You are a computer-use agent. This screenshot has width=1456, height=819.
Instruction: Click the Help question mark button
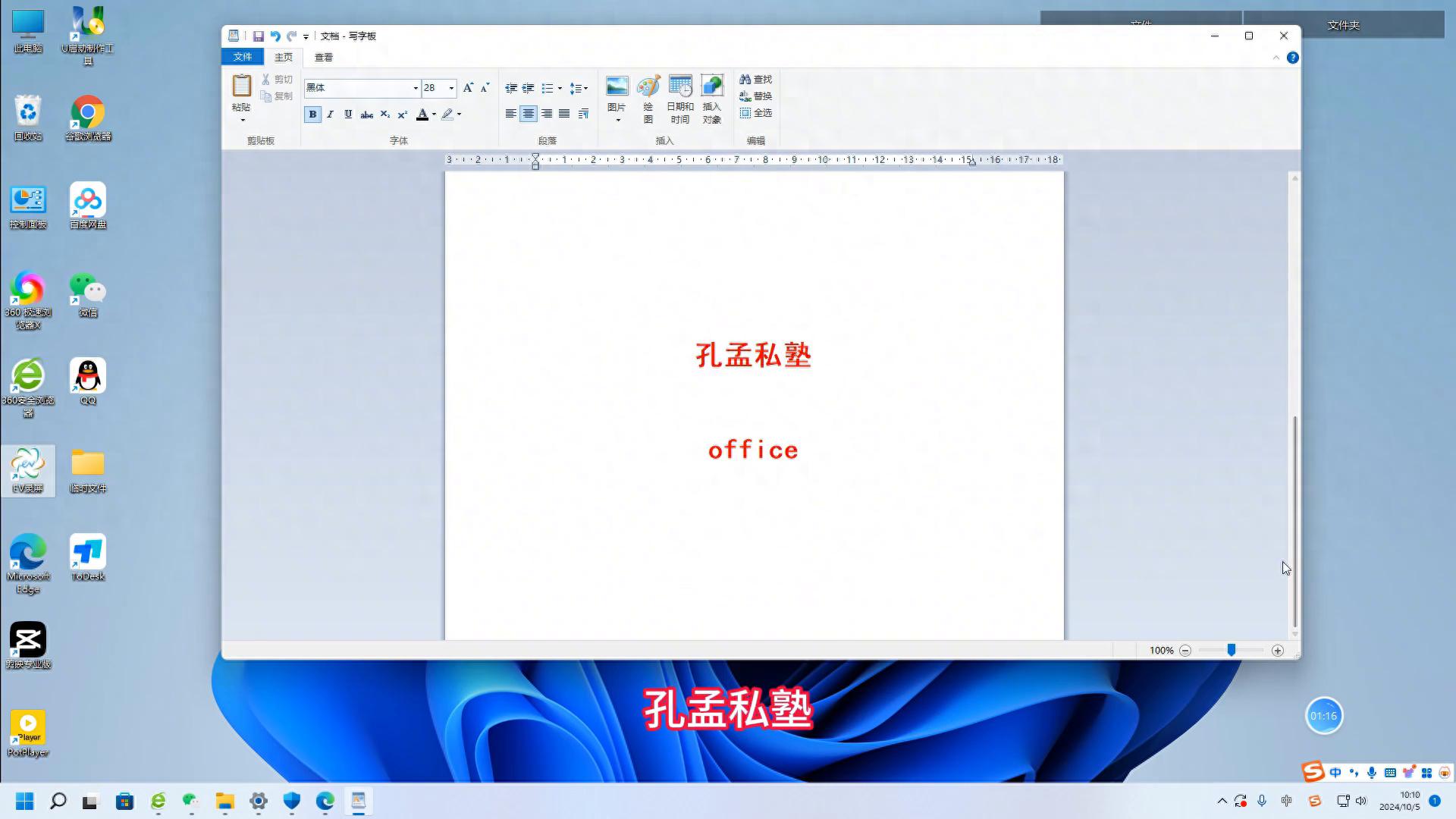click(1293, 57)
